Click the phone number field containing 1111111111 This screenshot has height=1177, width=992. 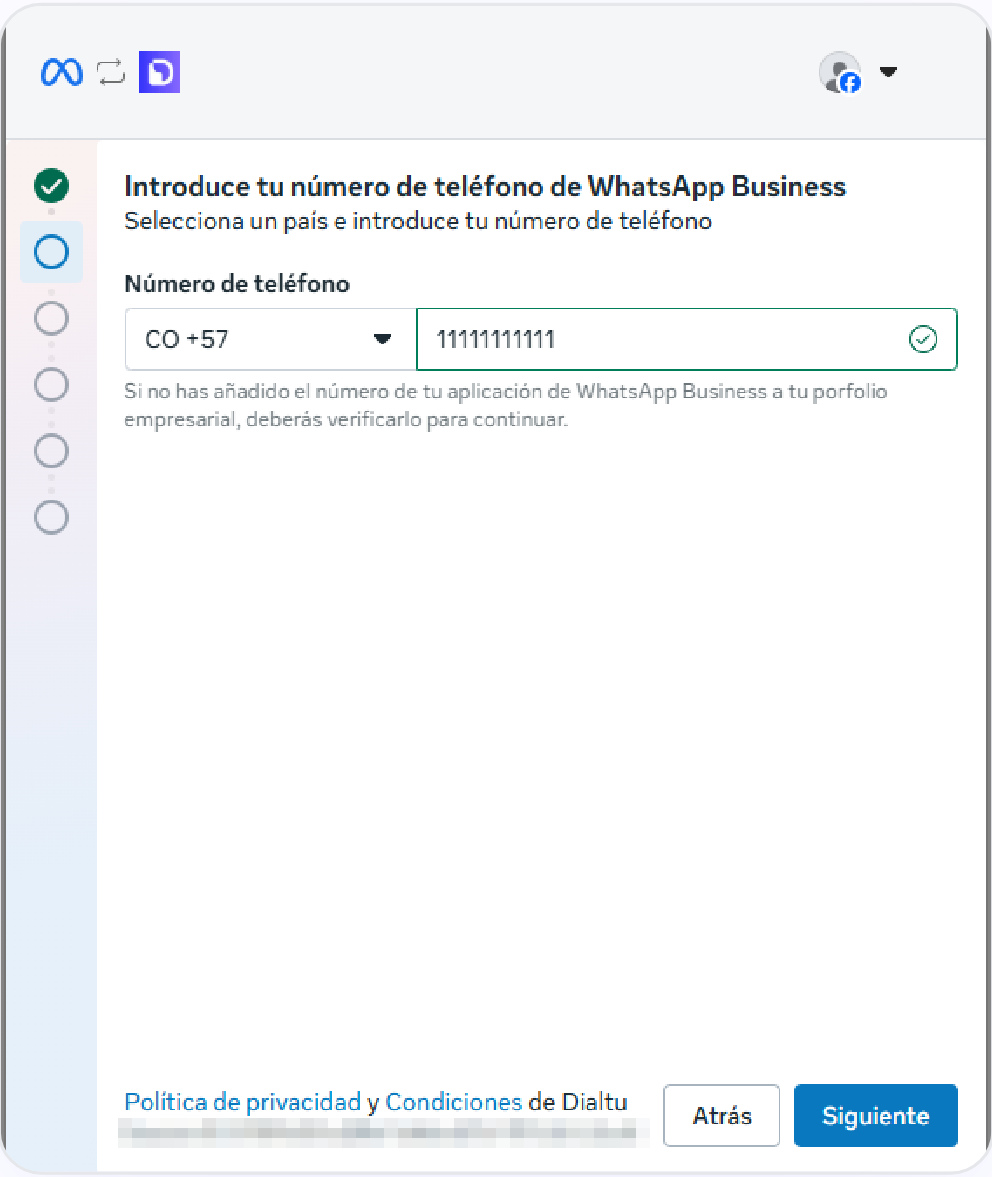[687, 339]
